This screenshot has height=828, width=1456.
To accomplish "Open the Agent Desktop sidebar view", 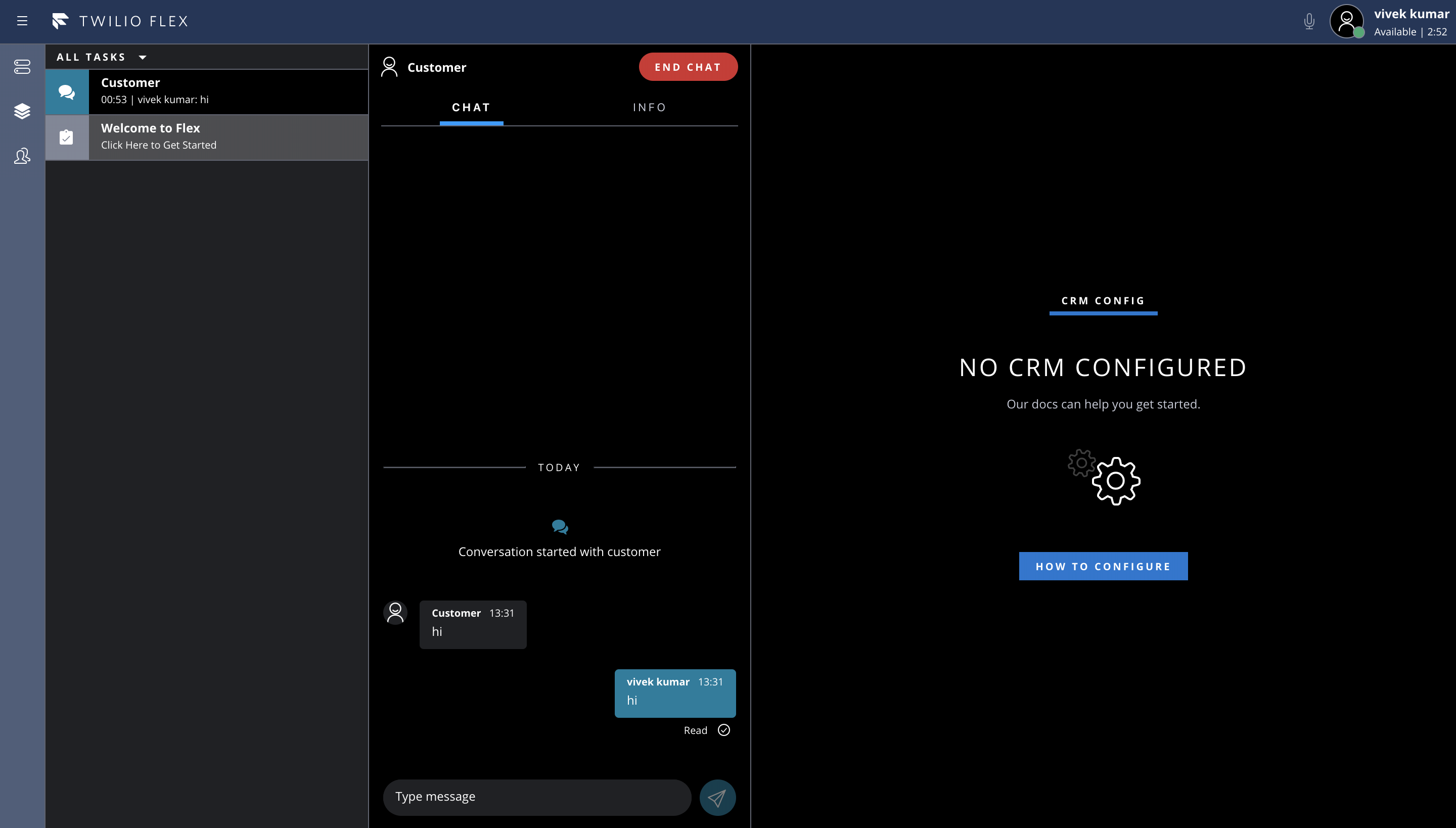I will 22,67.
